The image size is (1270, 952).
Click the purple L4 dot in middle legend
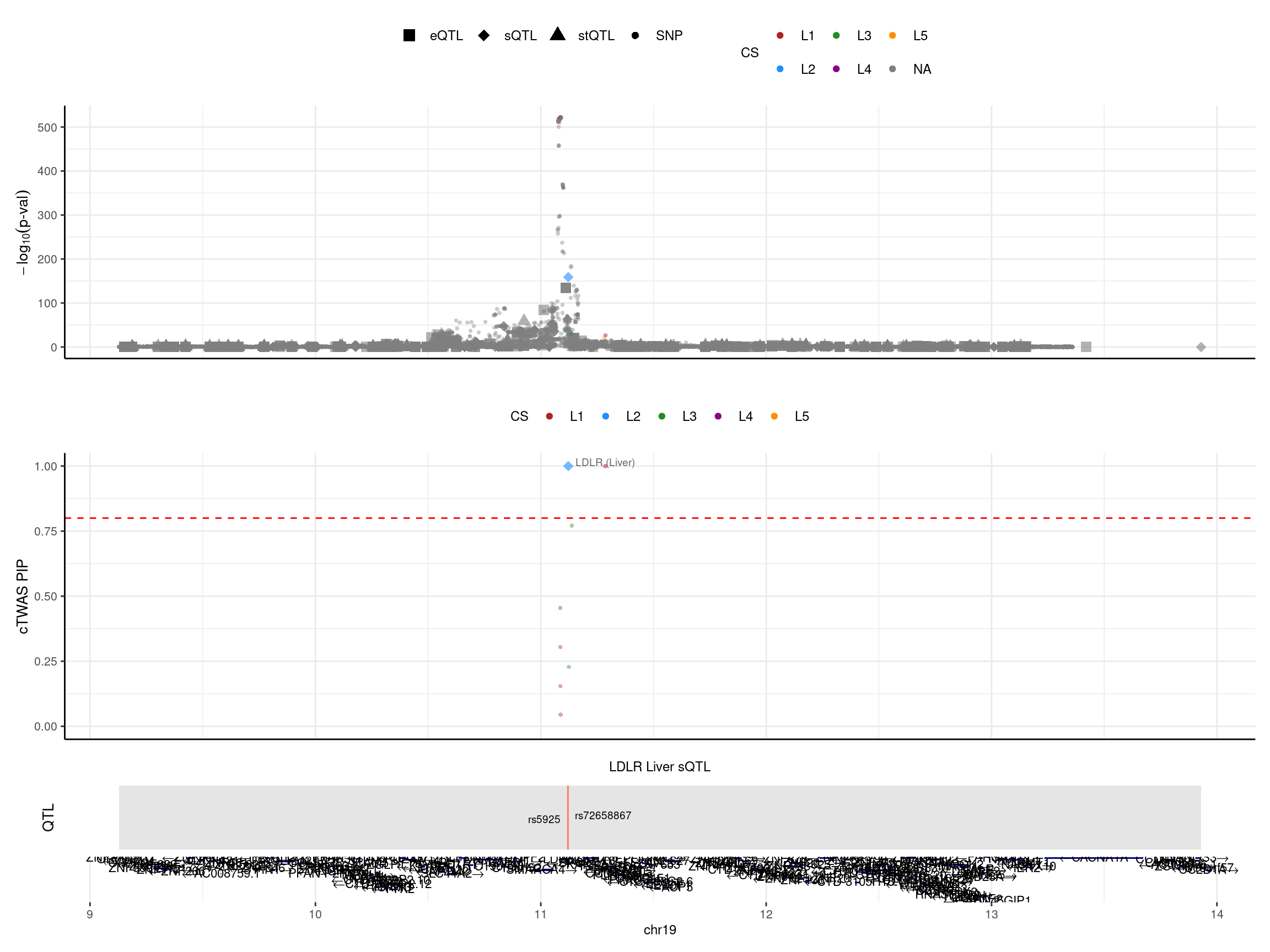[718, 416]
